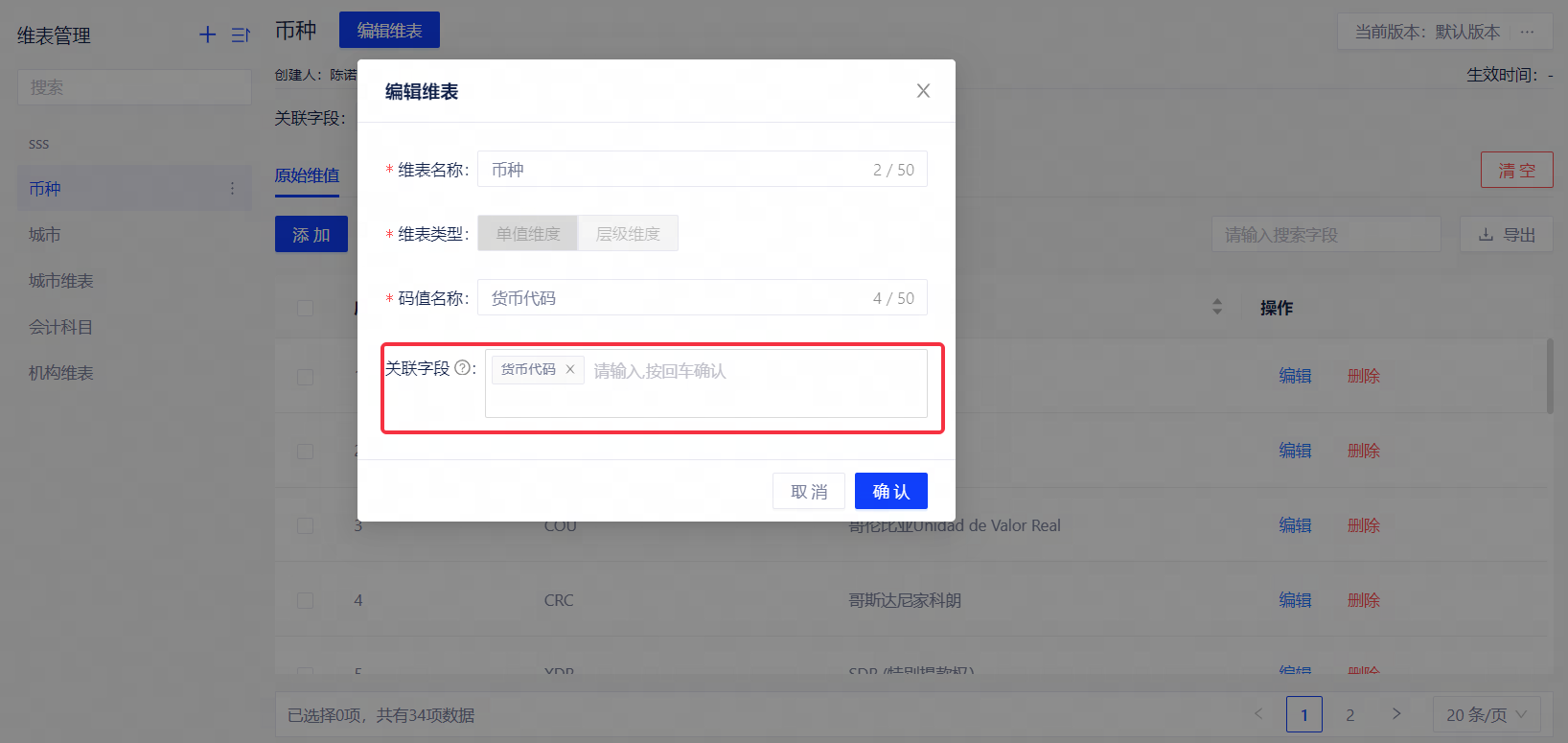Select 会计科目 in the sidebar list
This screenshot has height=743, width=1568.
pos(60,327)
